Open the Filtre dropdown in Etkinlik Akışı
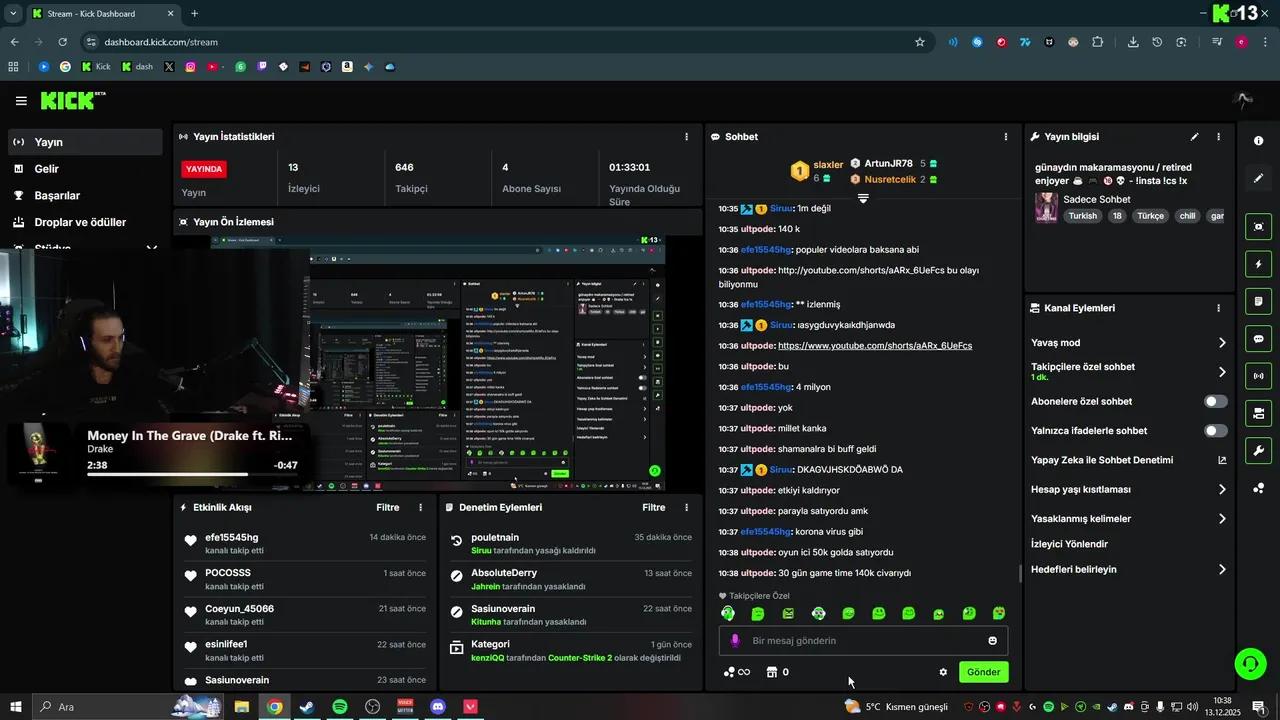The width and height of the screenshot is (1280, 720). coord(387,508)
